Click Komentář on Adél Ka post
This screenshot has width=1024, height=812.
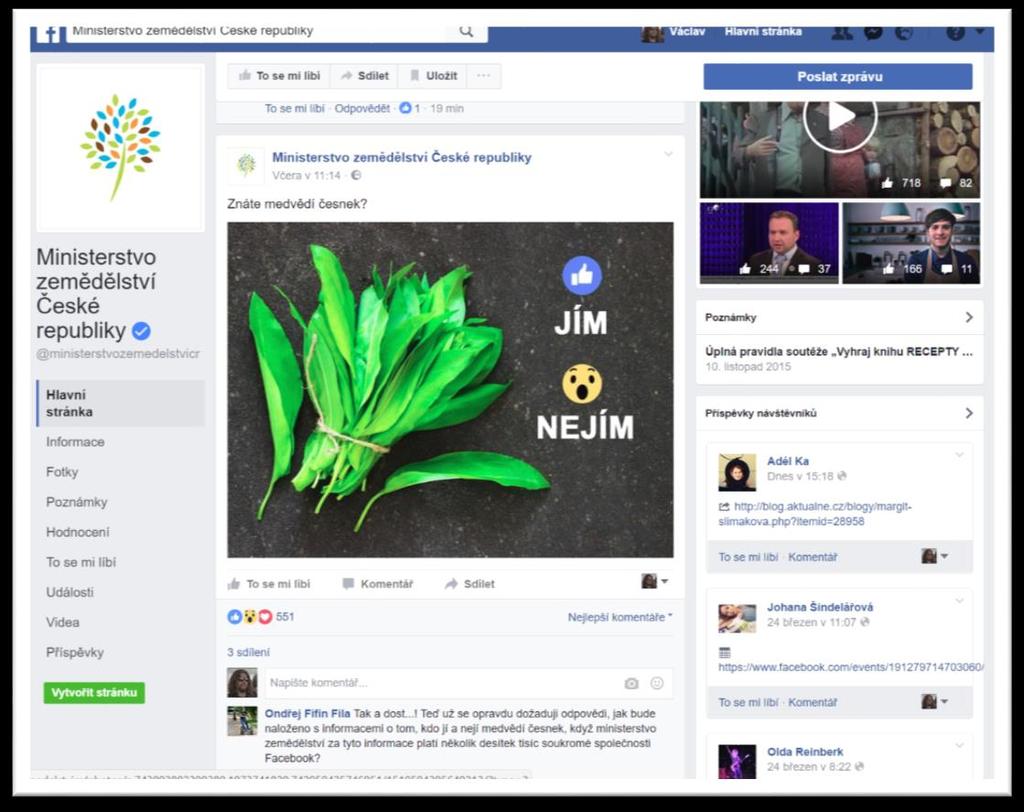tap(812, 557)
